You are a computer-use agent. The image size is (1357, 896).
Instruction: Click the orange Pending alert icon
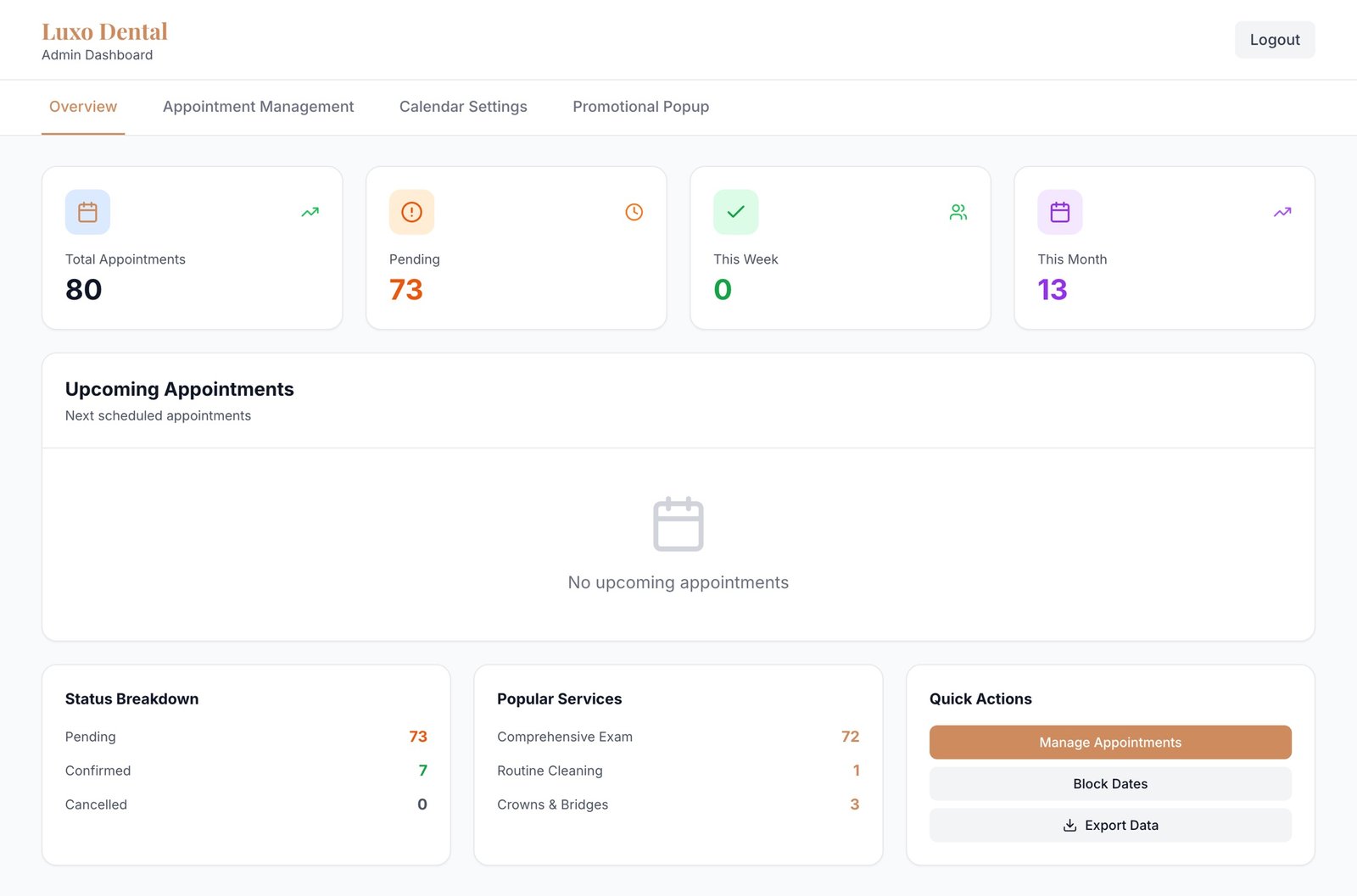tap(411, 212)
